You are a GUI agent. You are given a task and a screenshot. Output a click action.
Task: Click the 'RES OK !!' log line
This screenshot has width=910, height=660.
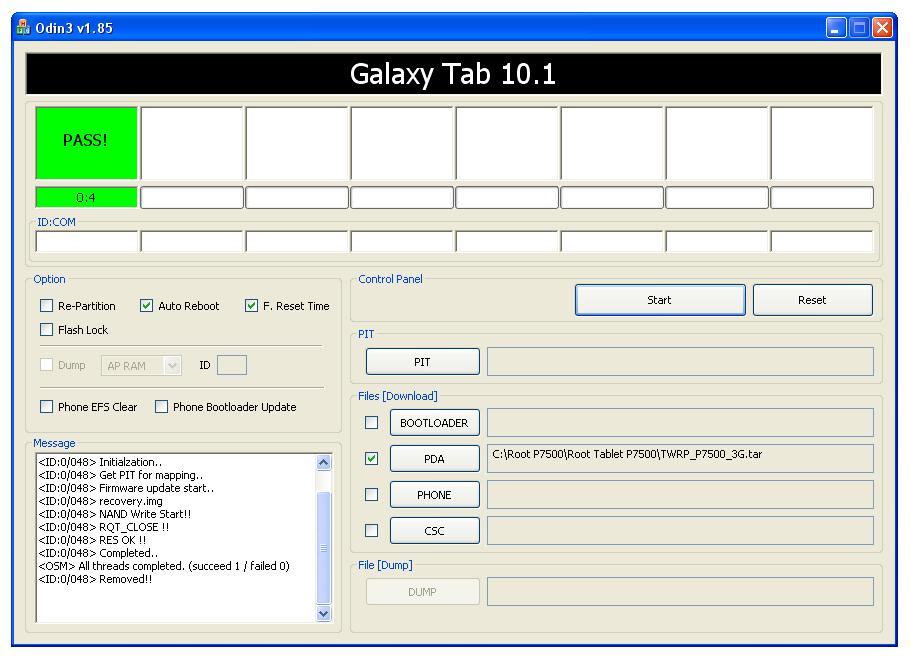coord(92,540)
